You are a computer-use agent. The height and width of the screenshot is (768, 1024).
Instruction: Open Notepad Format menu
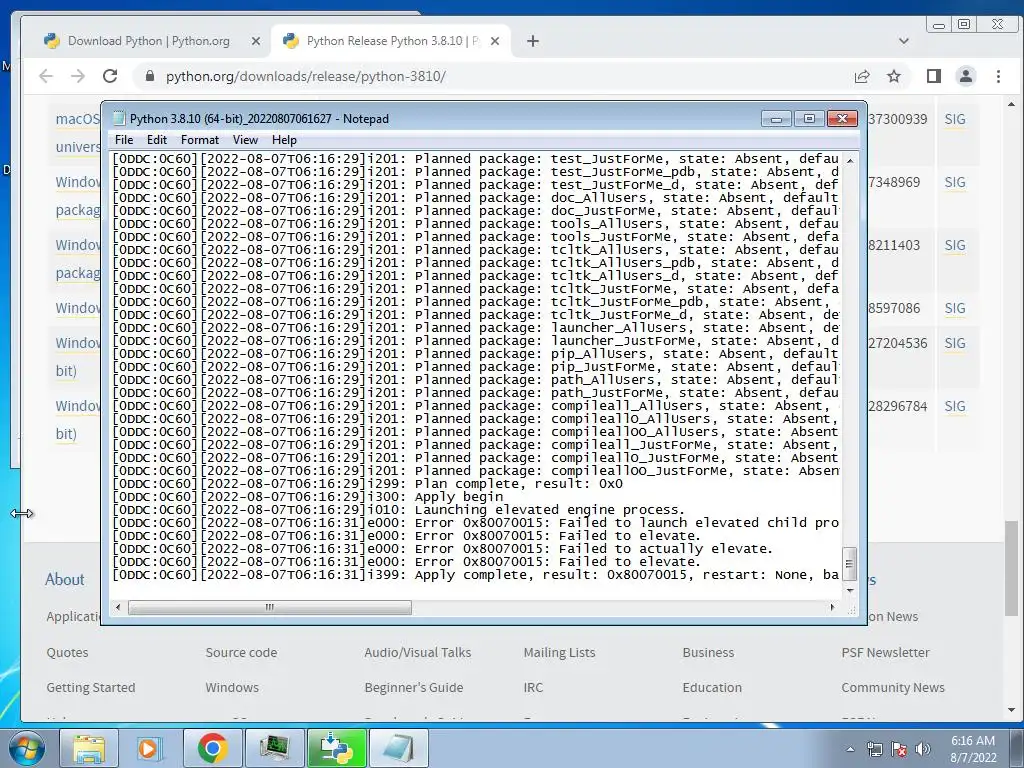pos(200,140)
